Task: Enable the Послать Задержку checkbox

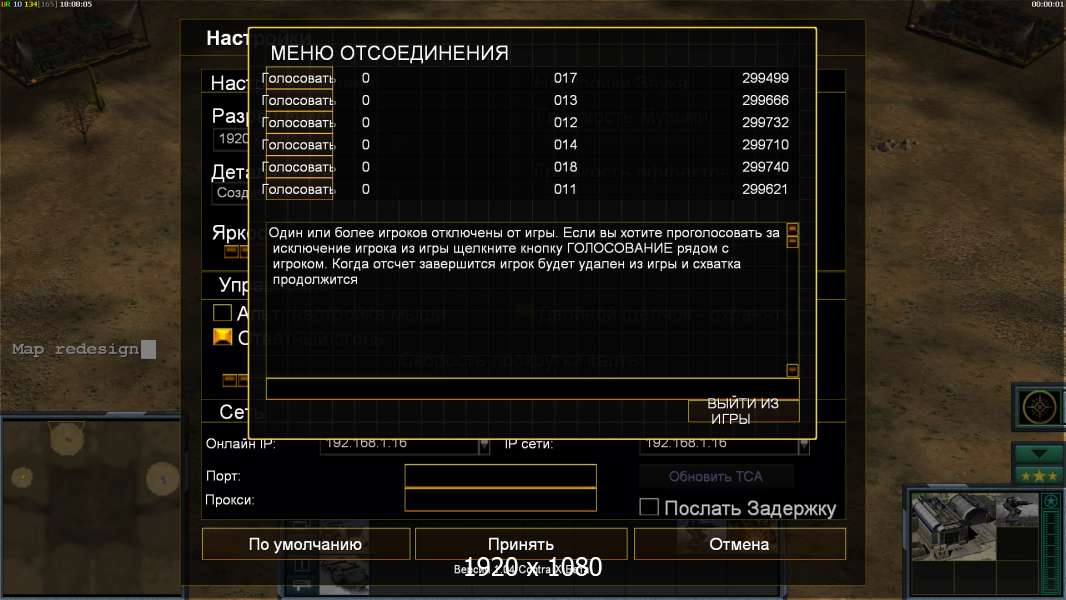Action: (x=649, y=507)
